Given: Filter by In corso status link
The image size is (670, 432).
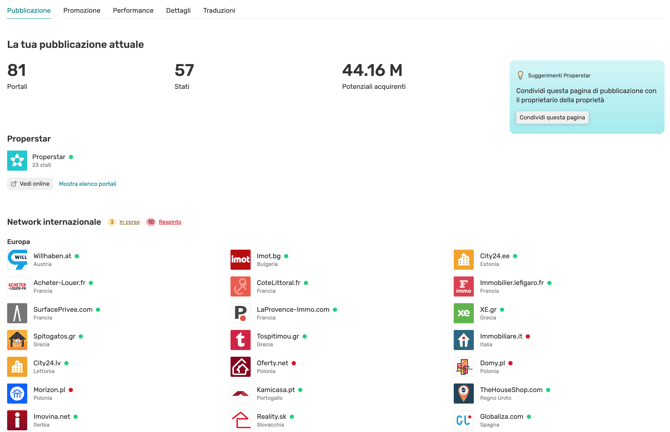Looking at the screenshot, I should [x=129, y=222].
